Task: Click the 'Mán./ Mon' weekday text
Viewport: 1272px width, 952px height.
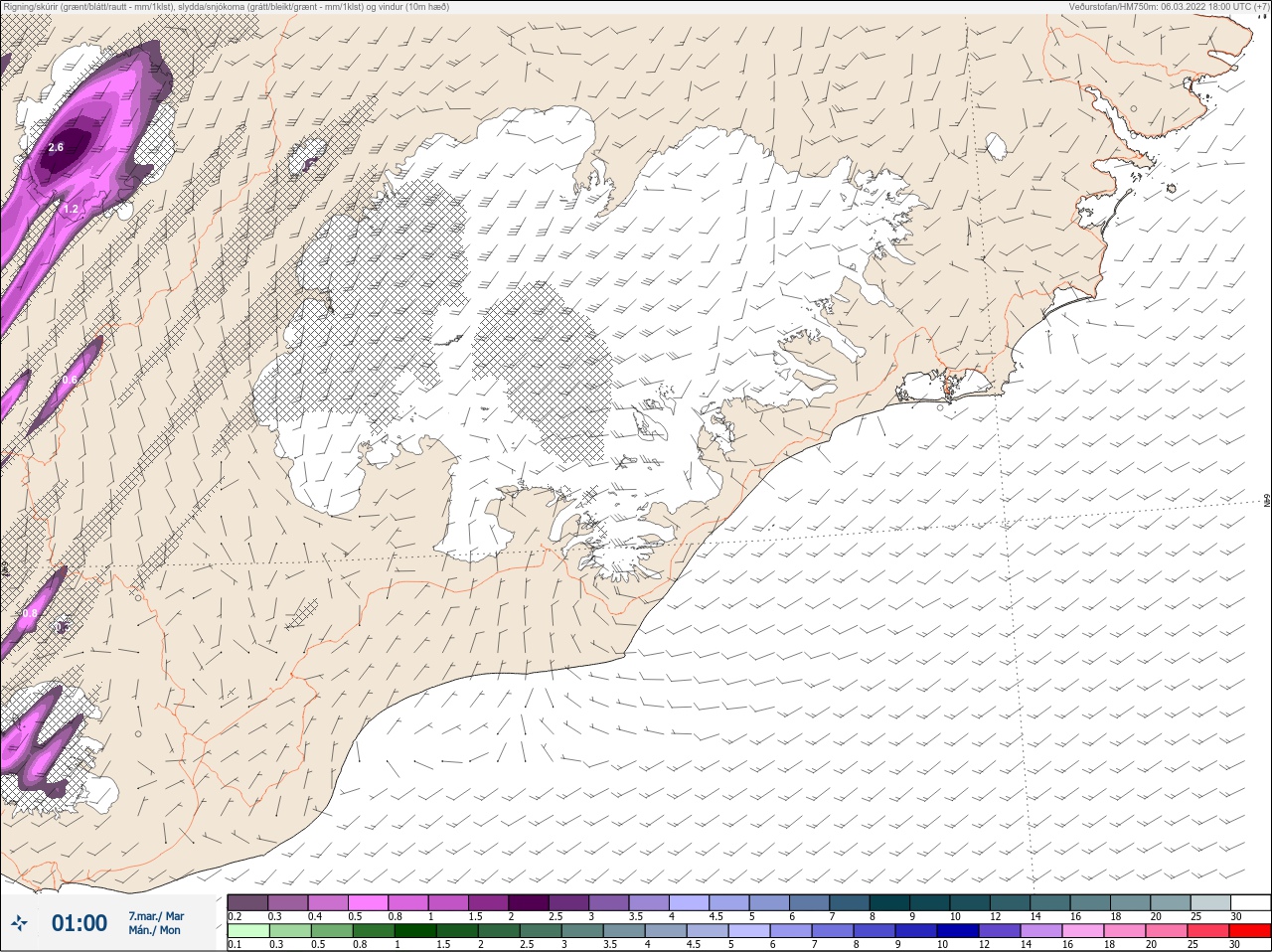Action: pos(154,931)
